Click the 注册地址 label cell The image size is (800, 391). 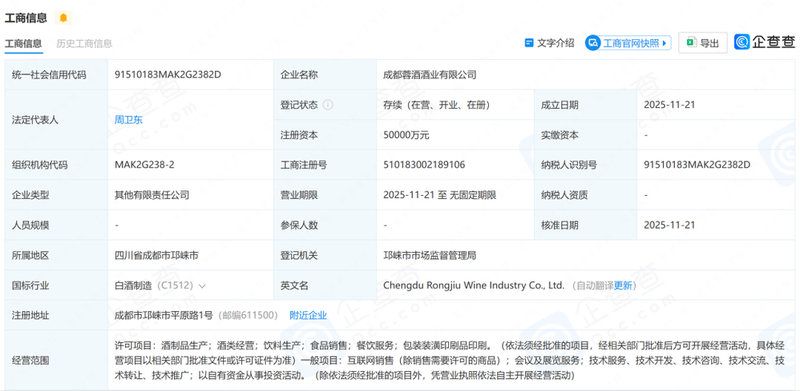click(x=56, y=315)
